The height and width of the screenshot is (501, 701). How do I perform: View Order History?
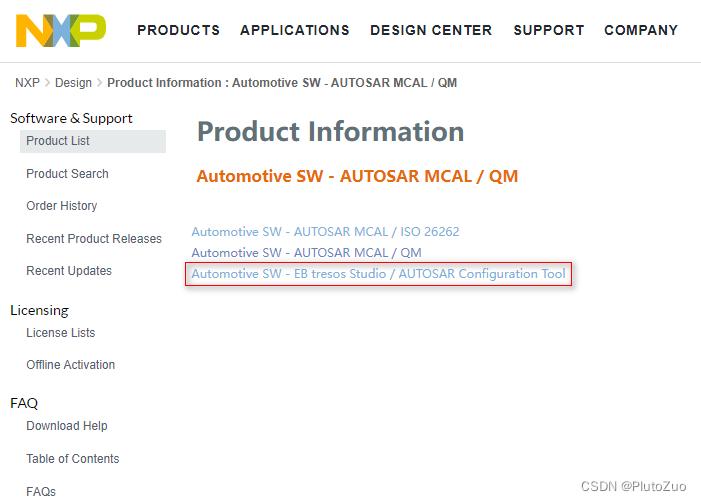tap(62, 206)
